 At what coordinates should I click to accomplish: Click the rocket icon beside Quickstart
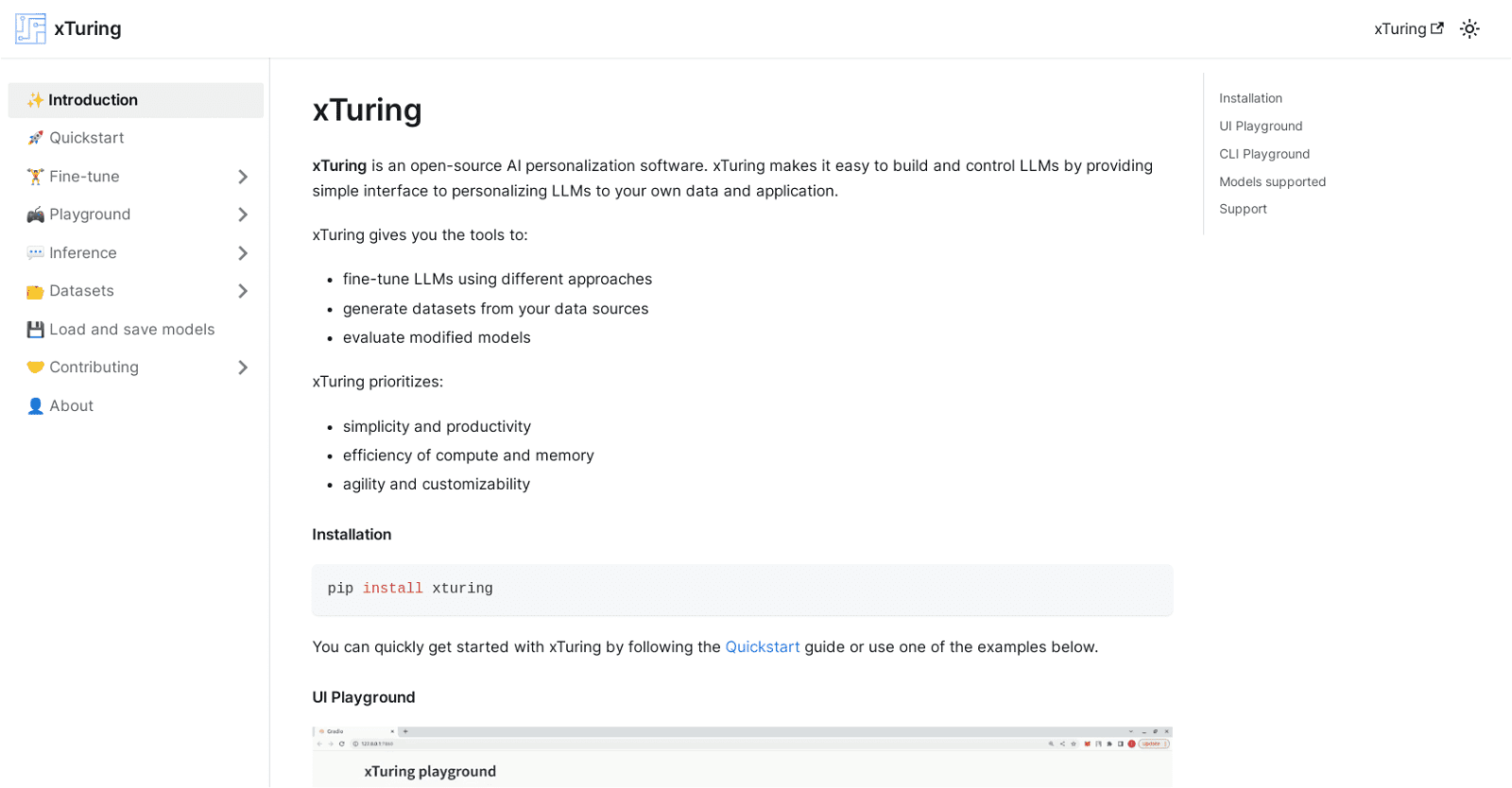point(35,138)
